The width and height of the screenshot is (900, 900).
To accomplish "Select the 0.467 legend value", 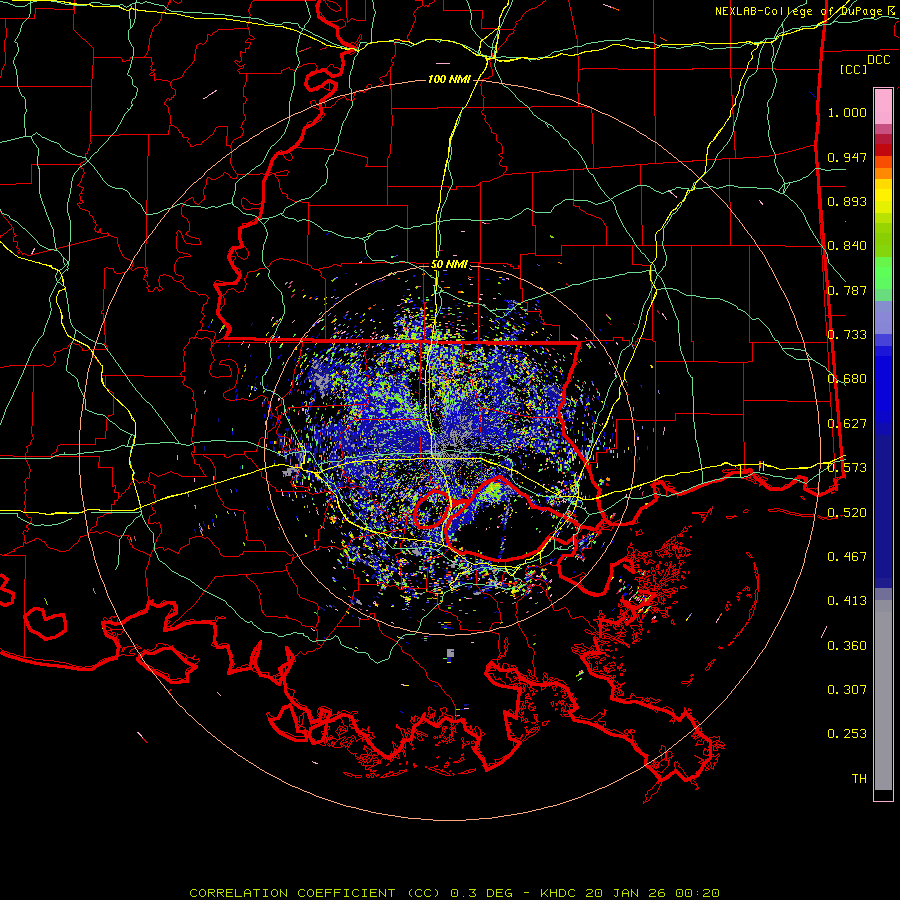I will pyautogui.click(x=847, y=557).
